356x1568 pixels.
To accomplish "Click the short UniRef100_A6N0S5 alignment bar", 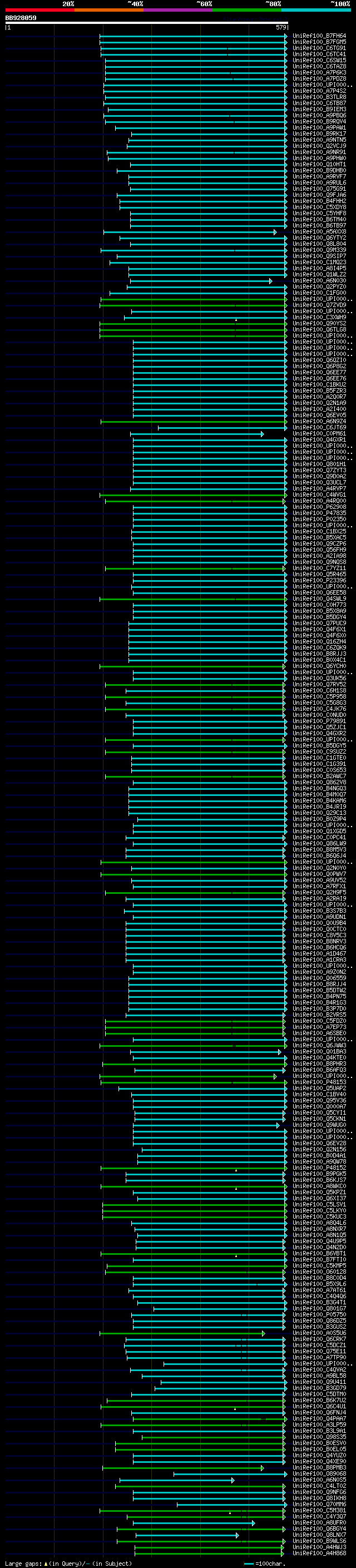I will tap(177, 1480).
